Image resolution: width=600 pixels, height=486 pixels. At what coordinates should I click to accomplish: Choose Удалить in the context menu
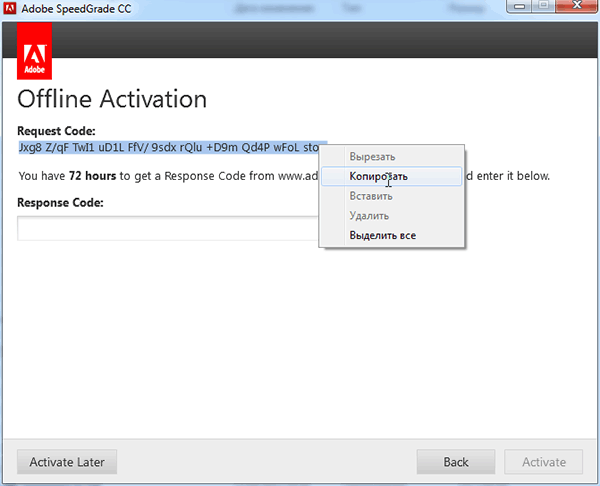391,216
